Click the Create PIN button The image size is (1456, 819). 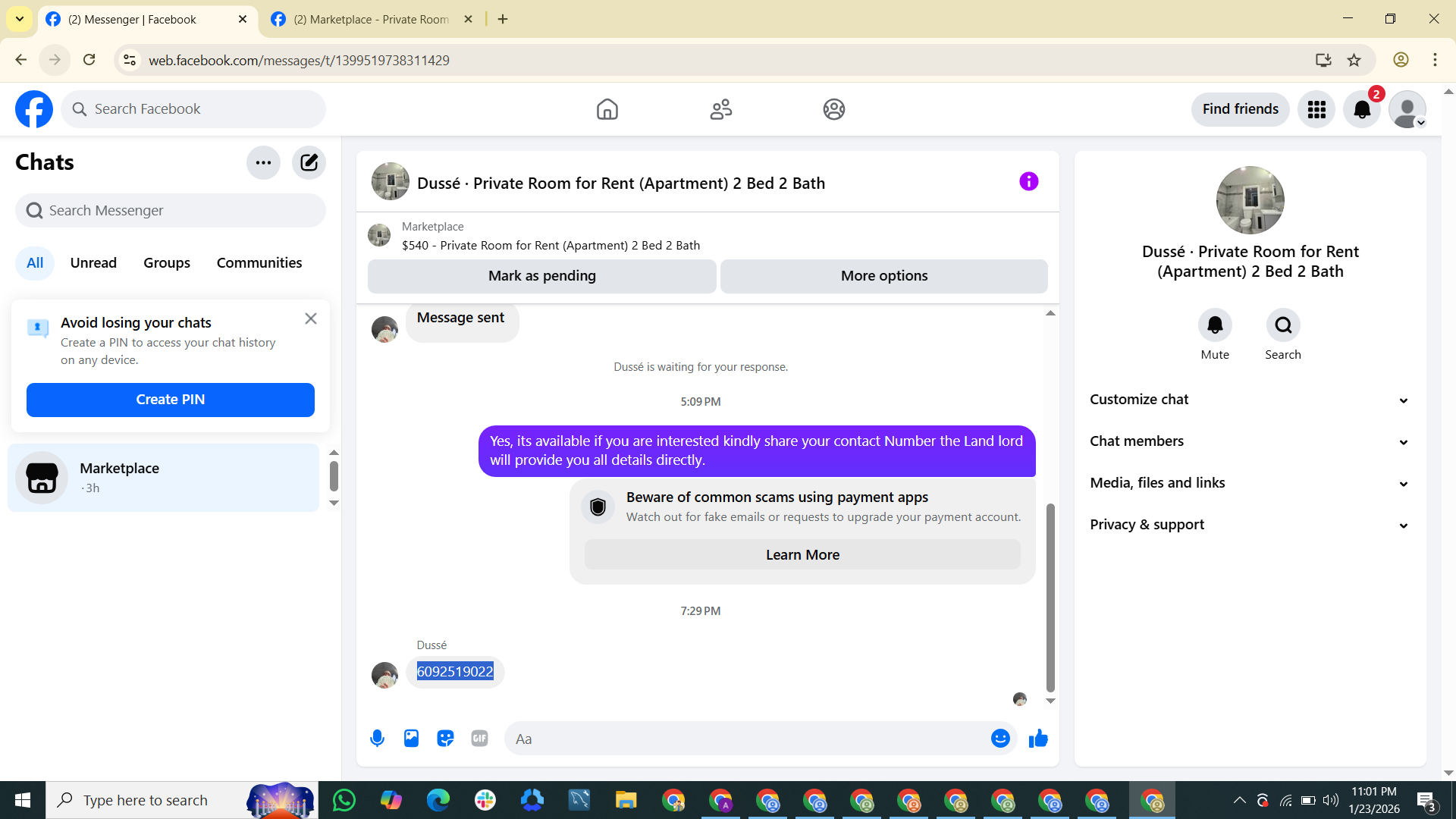[x=171, y=400]
